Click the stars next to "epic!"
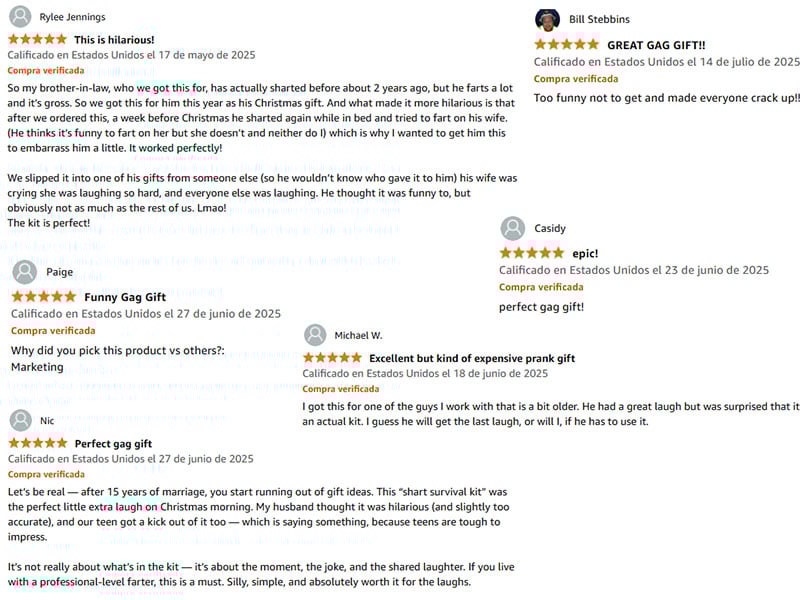 click(531, 254)
